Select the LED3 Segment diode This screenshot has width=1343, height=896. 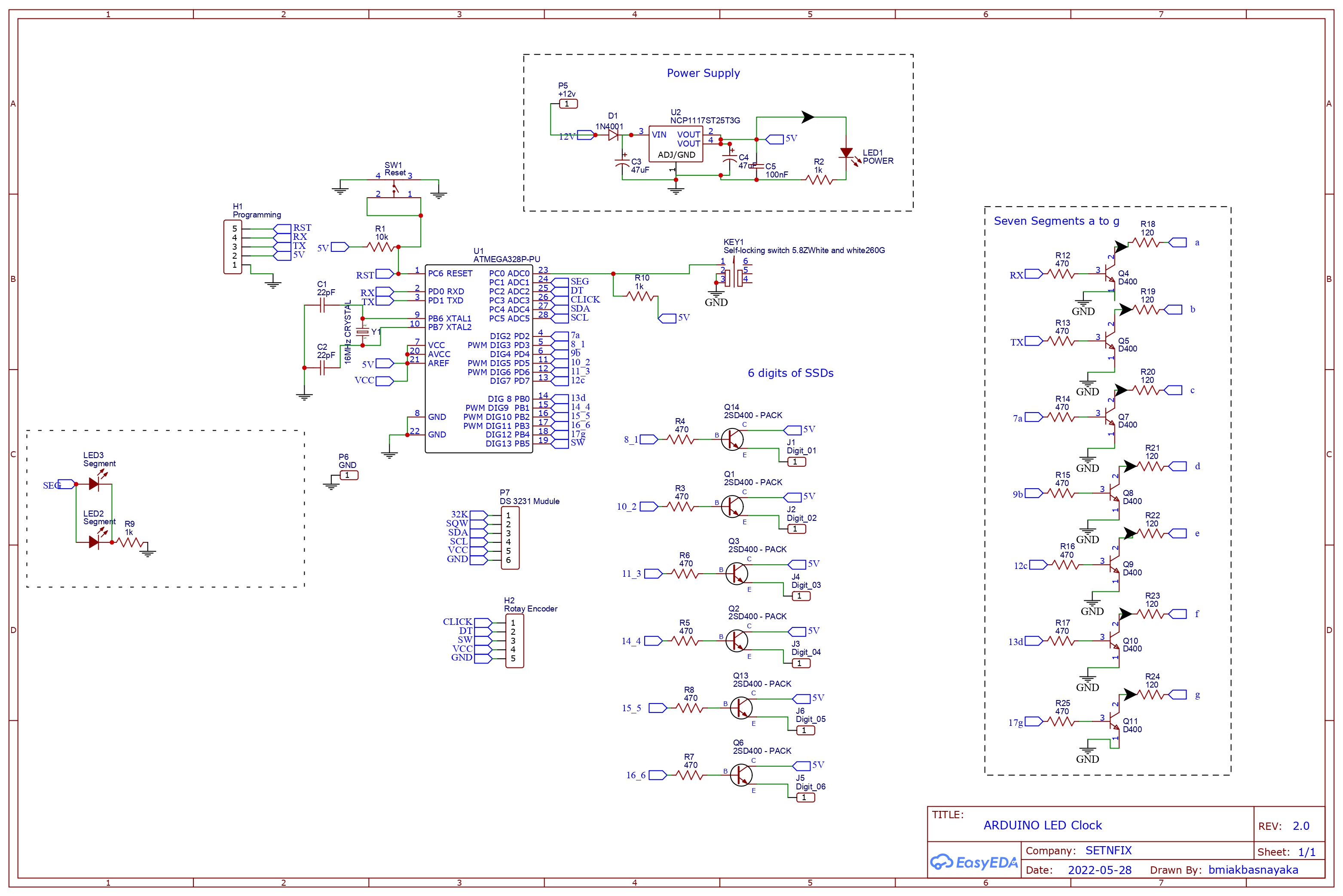94,484
